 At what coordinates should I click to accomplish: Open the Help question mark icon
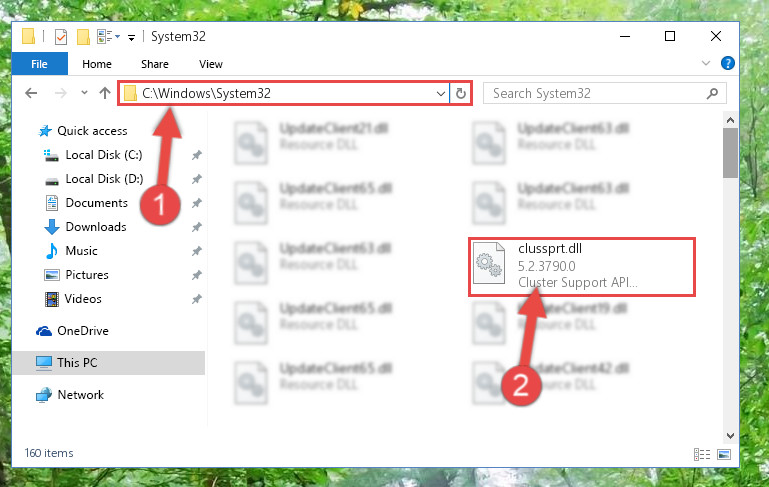click(x=727, y=63)
